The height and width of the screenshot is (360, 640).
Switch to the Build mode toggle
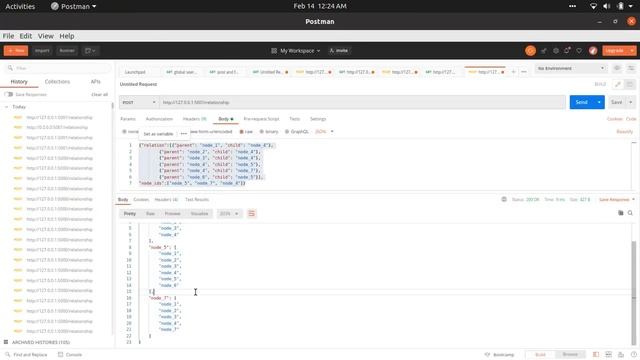540,354
